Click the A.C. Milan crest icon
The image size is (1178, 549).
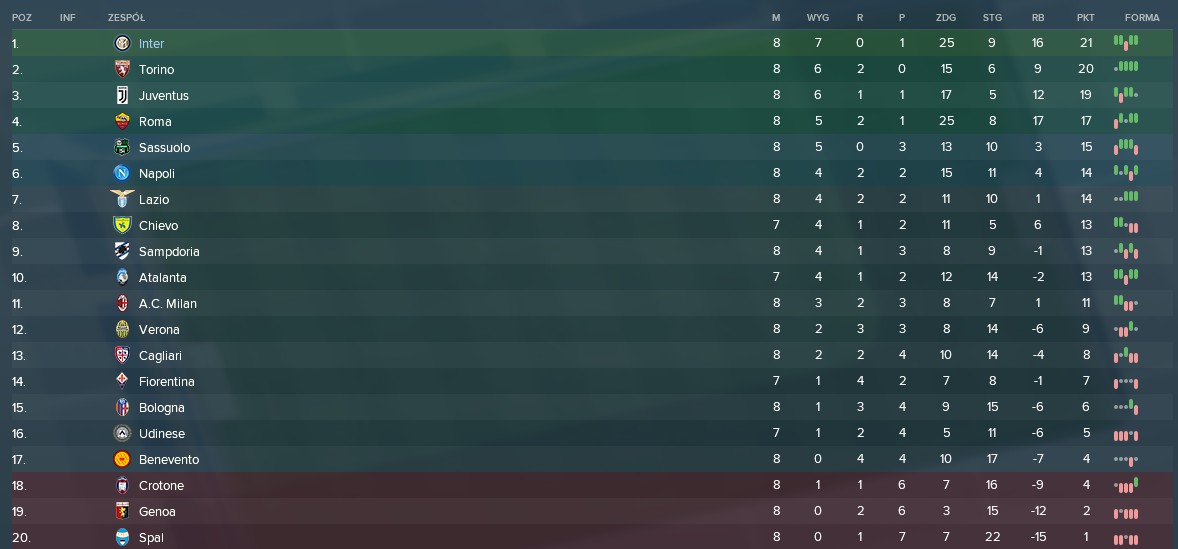click(122, 304)
